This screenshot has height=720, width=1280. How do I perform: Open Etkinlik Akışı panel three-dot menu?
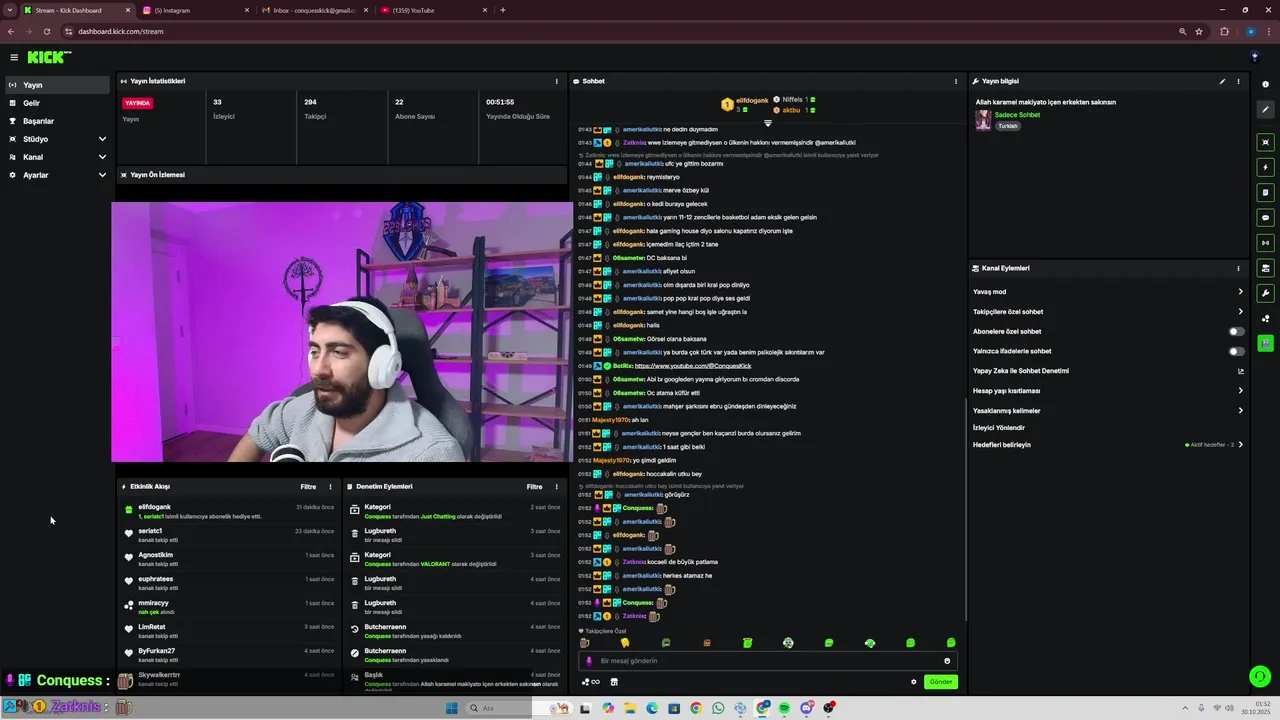coord(331,487)
